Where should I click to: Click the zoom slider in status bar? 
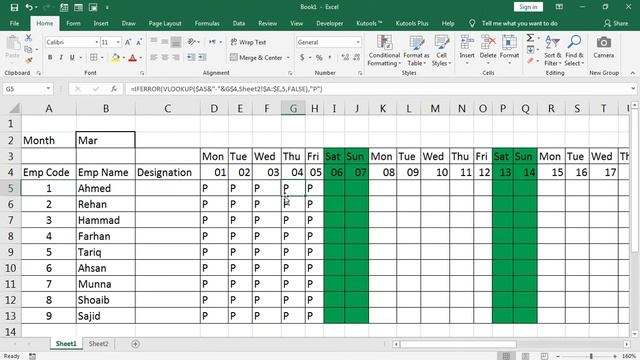[x=591, y=356]
